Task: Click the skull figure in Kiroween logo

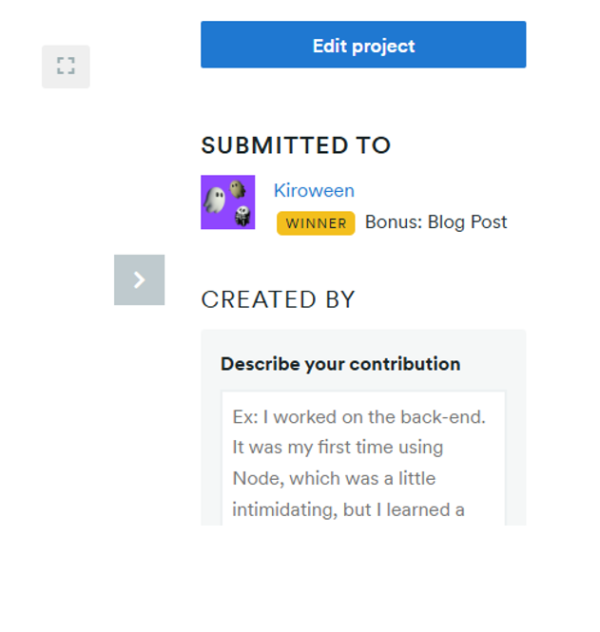Action: (241, 214)
